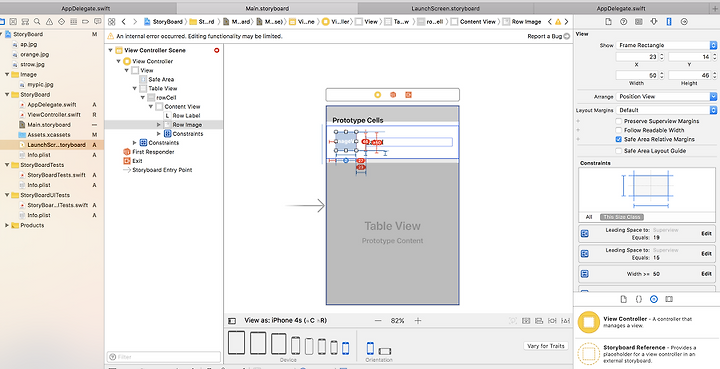Expand the Row Image outline item
720x369 pixels.
coord(159,124)
